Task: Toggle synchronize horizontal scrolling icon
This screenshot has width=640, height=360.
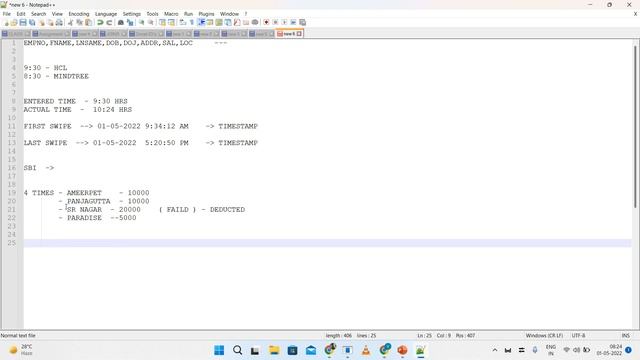Action: (x=171, y=22)
